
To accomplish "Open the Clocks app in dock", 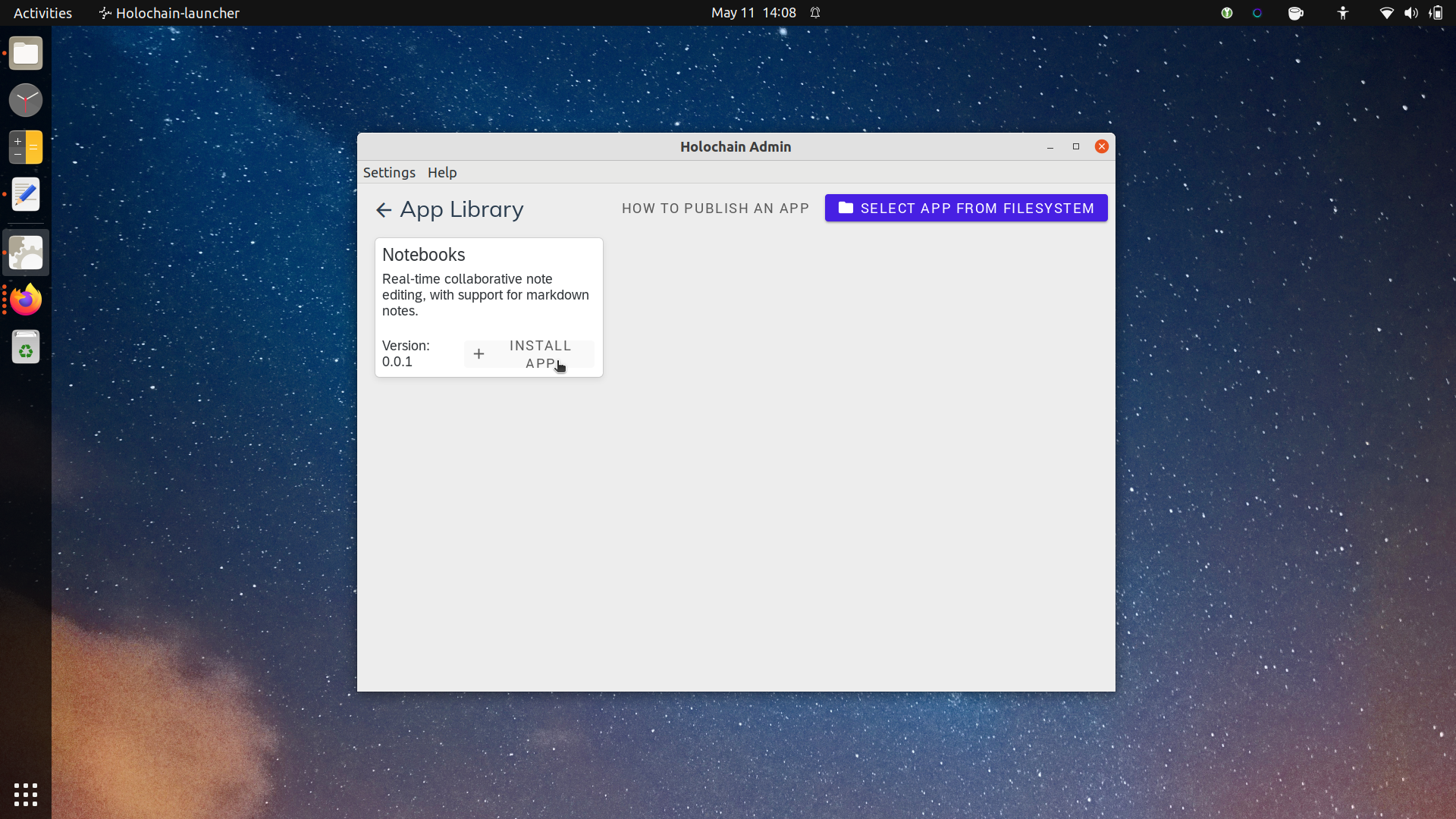I will [x=26, y=100].
